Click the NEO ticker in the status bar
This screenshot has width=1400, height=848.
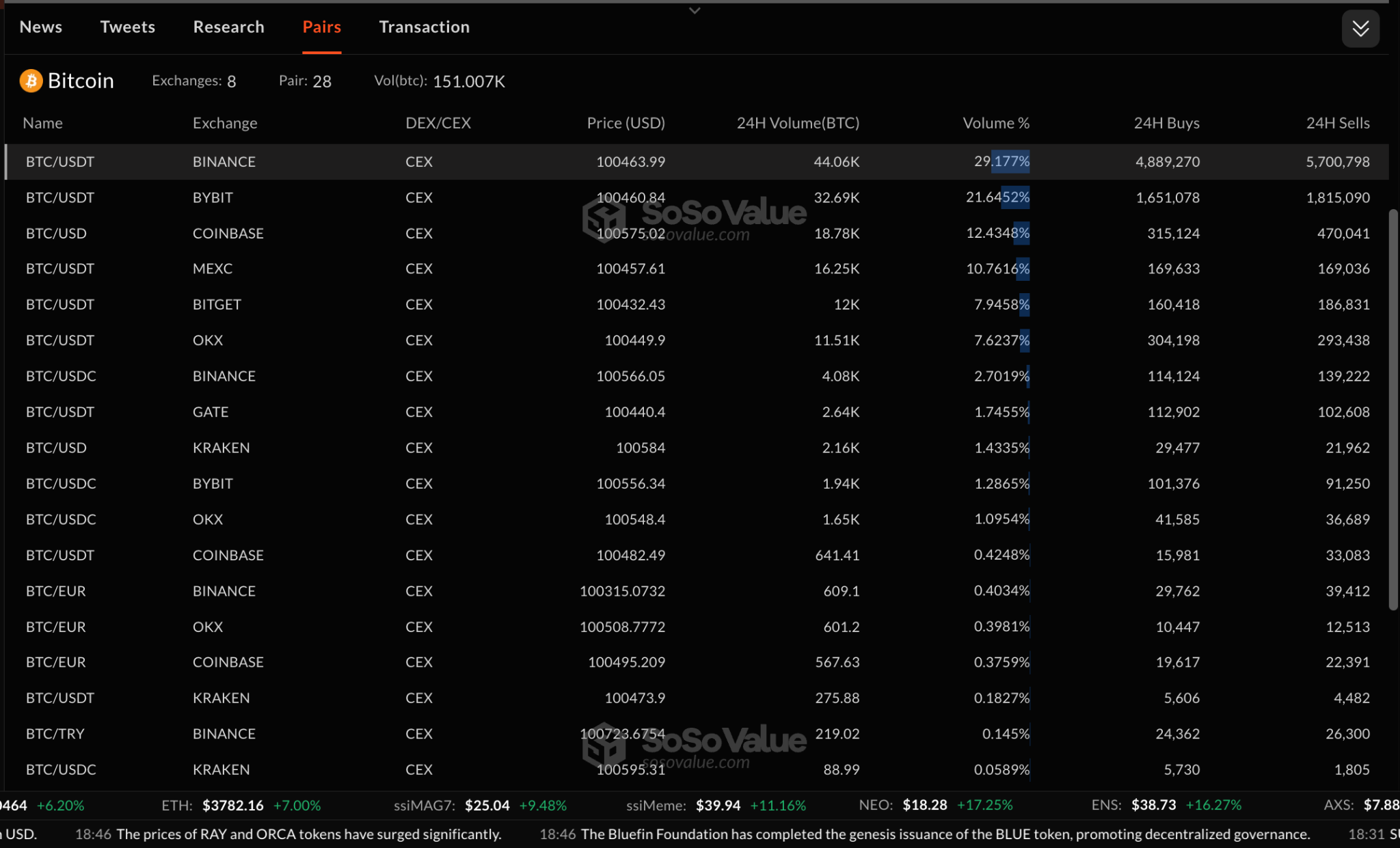[925, 805]
